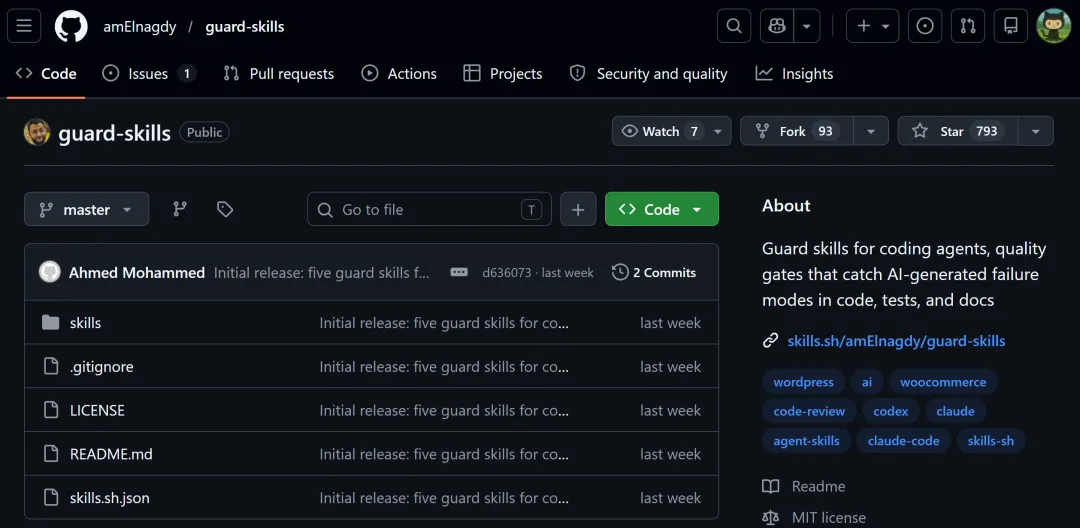Open commit message in the LICENSE row
This screenshot has width=1080, height=528.
point(444,410)
